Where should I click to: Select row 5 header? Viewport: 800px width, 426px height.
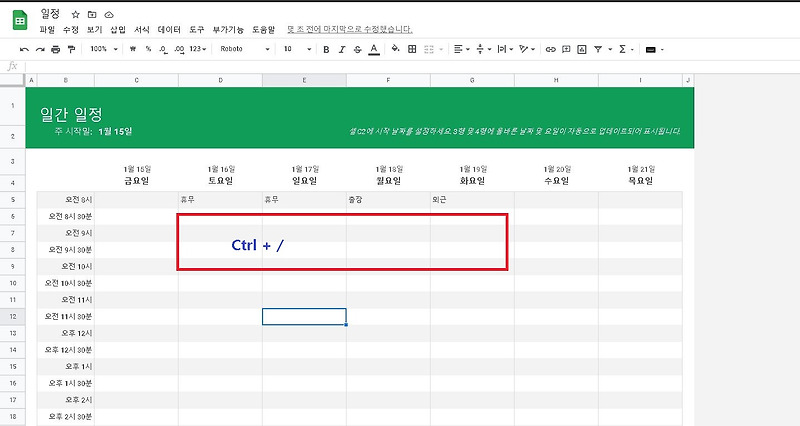tap(12, 199)
